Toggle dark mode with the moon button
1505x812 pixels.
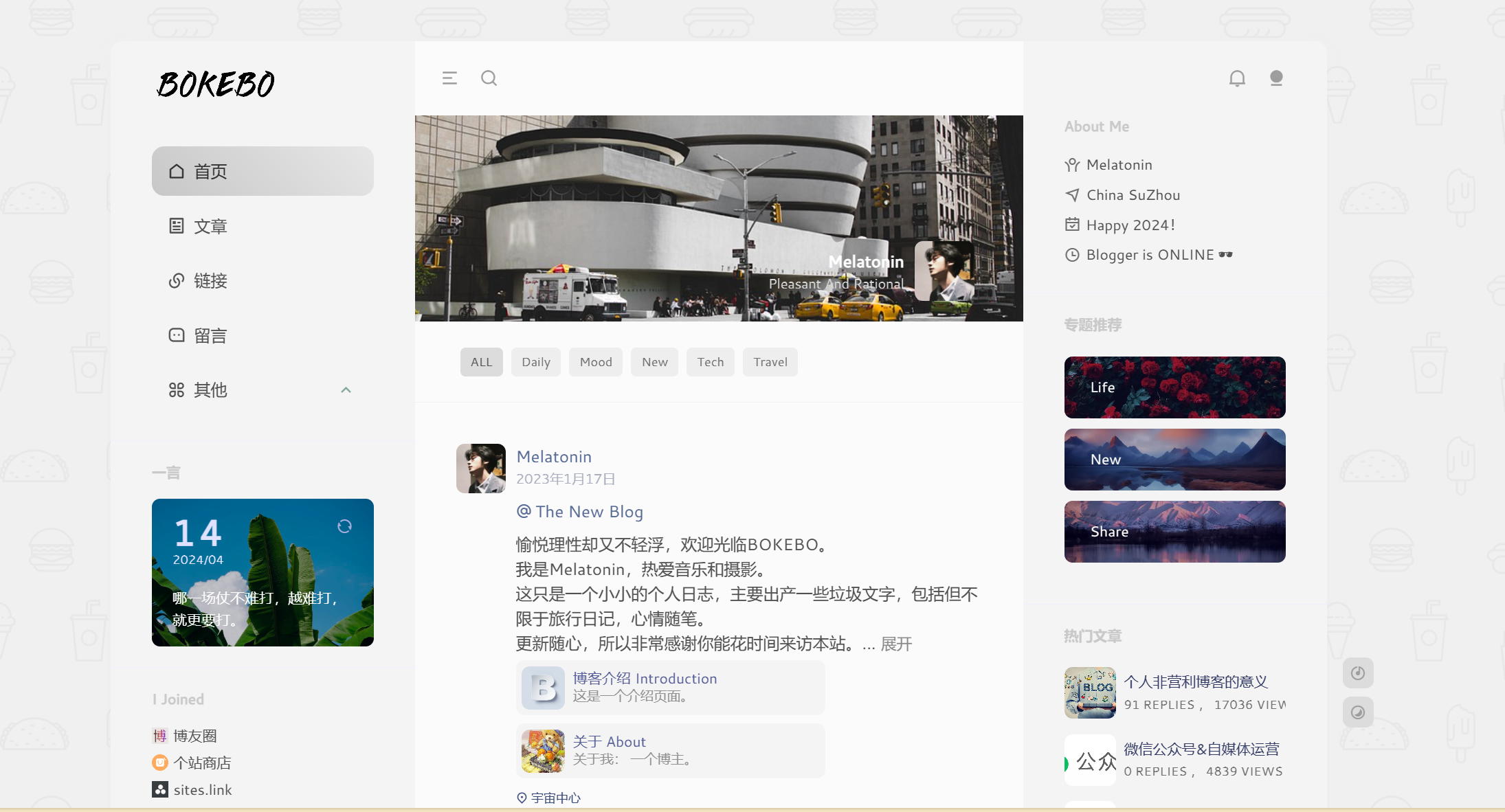[1358, 712]
